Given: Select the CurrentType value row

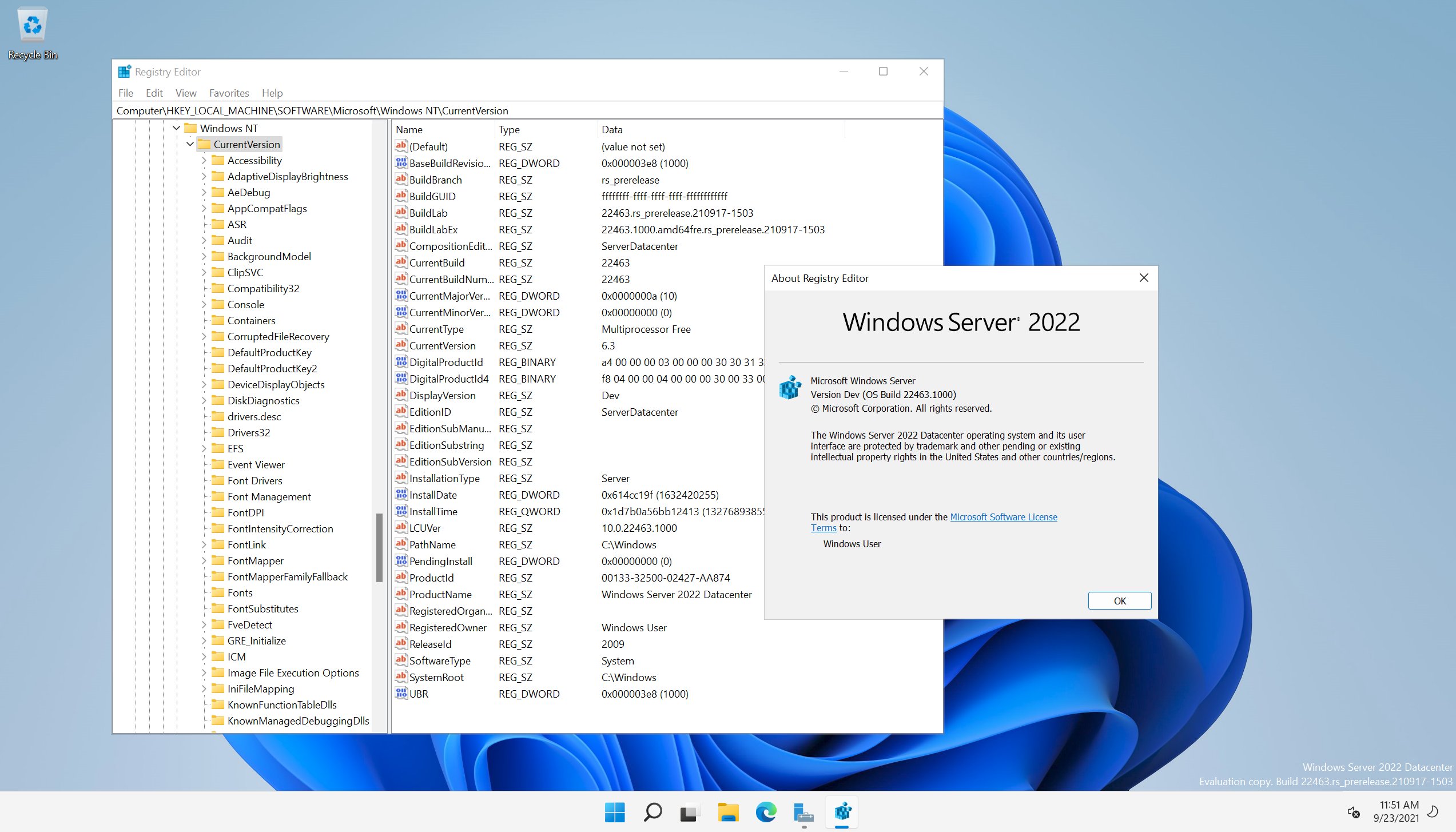Looking at the screenshot, I should (x=578, y=329).
